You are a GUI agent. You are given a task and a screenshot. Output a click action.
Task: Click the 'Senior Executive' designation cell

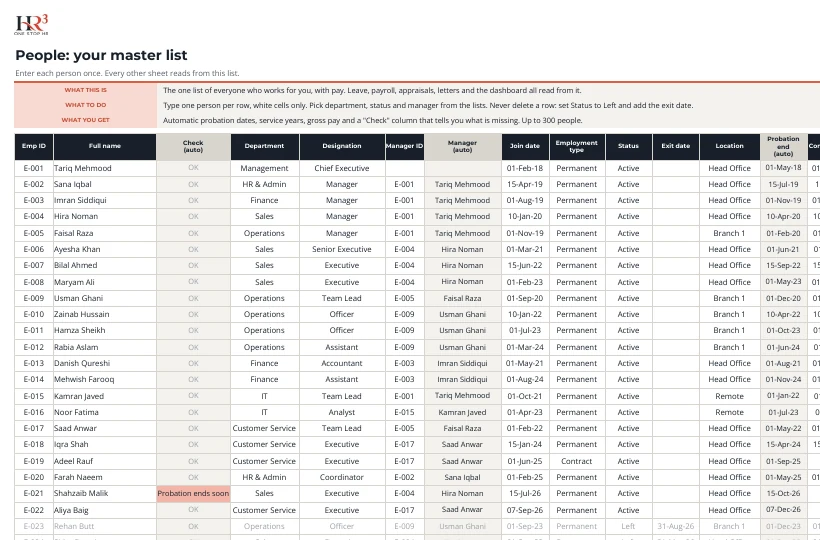[342, 249]
